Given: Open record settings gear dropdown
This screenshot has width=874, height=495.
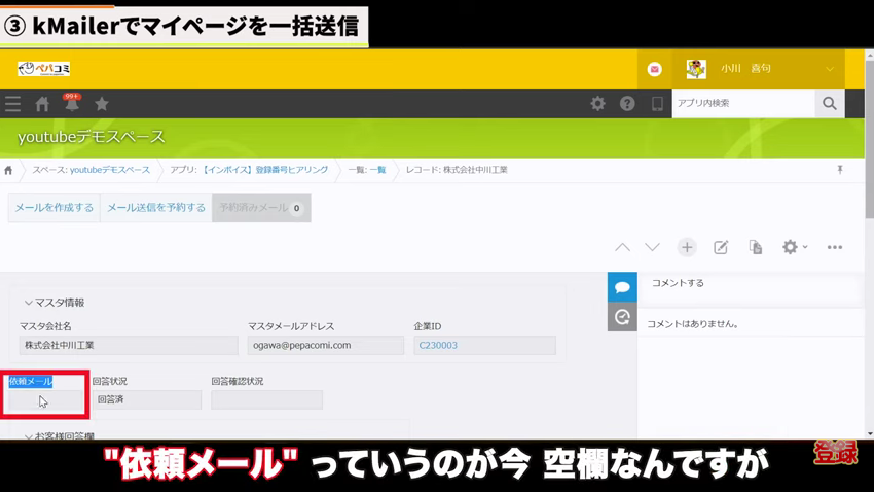Looking at the screenshot, I should click(794, 247).
